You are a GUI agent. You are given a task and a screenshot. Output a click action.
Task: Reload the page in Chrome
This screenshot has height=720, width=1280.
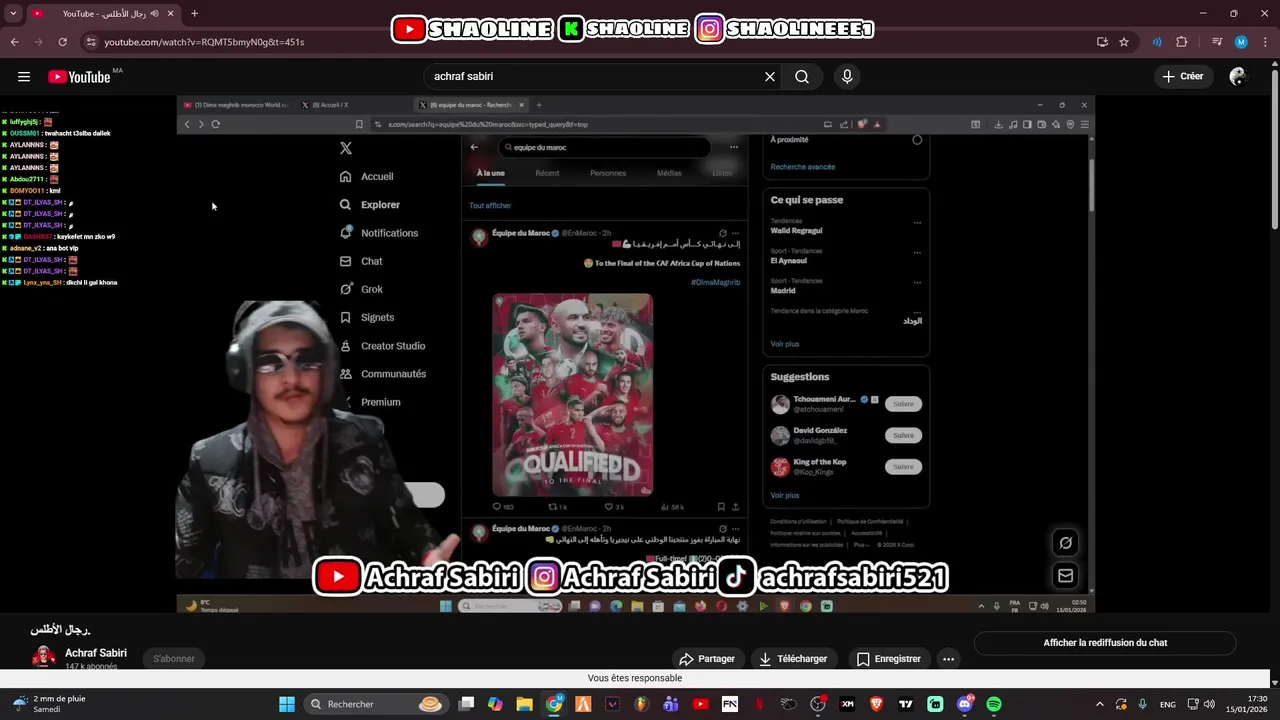62,42
